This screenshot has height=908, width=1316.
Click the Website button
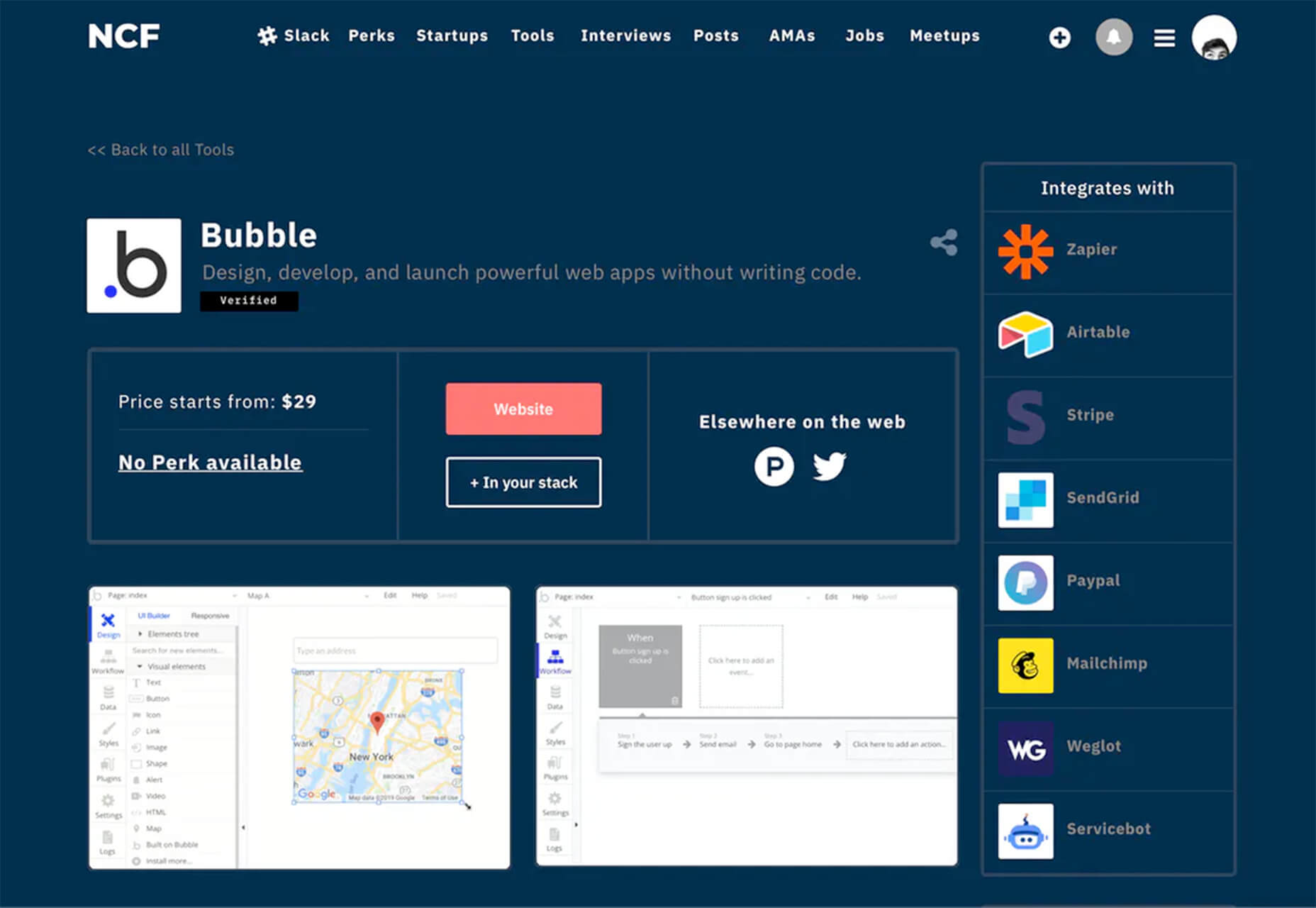pyautogui.click(x=523, y=409)
